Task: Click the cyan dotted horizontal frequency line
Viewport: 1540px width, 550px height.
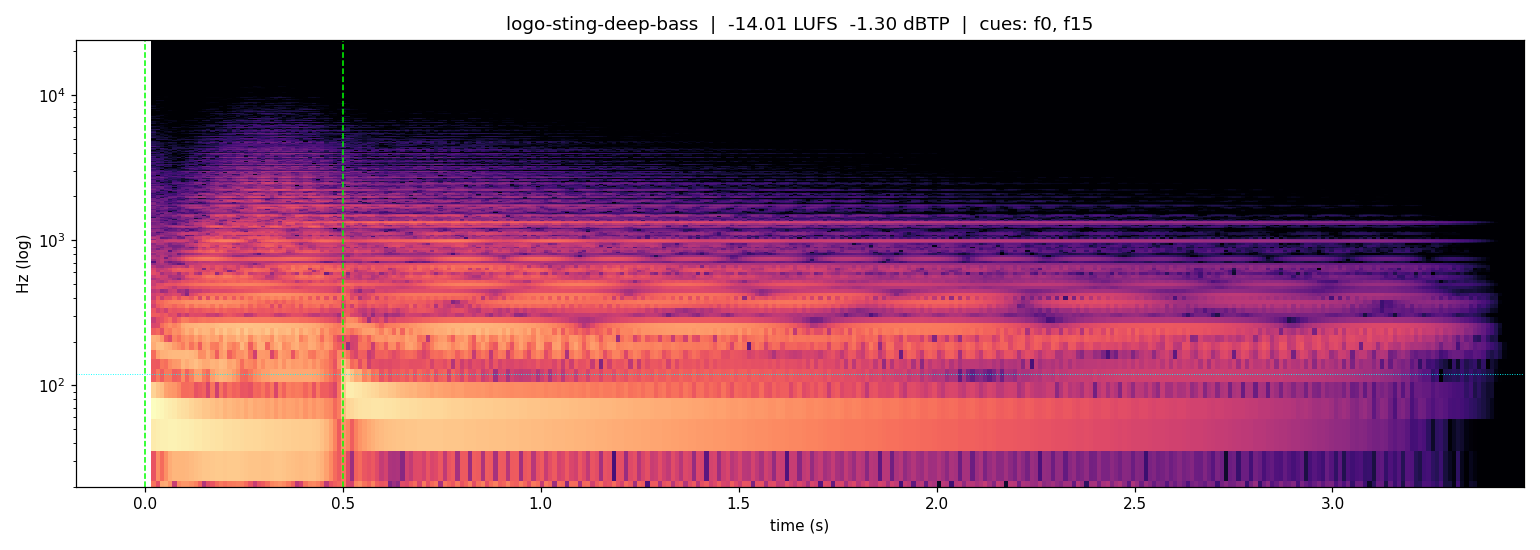Action: click(800, 374)
